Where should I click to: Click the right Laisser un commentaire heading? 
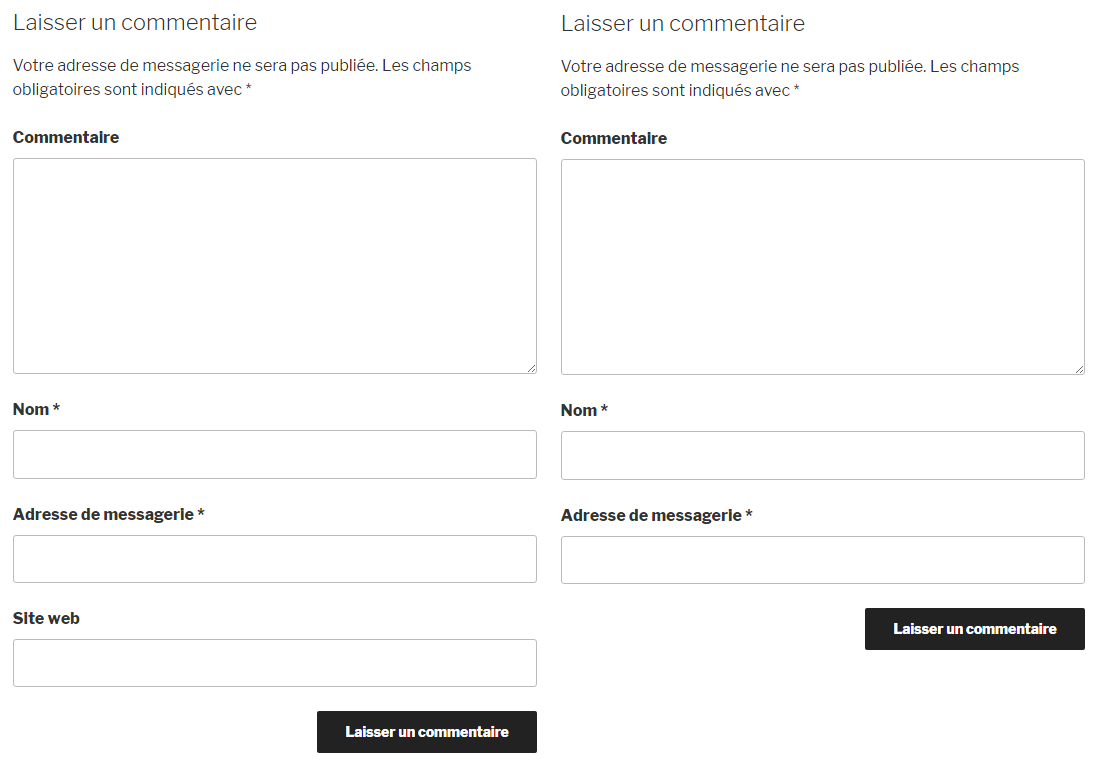tap(683, 23)
